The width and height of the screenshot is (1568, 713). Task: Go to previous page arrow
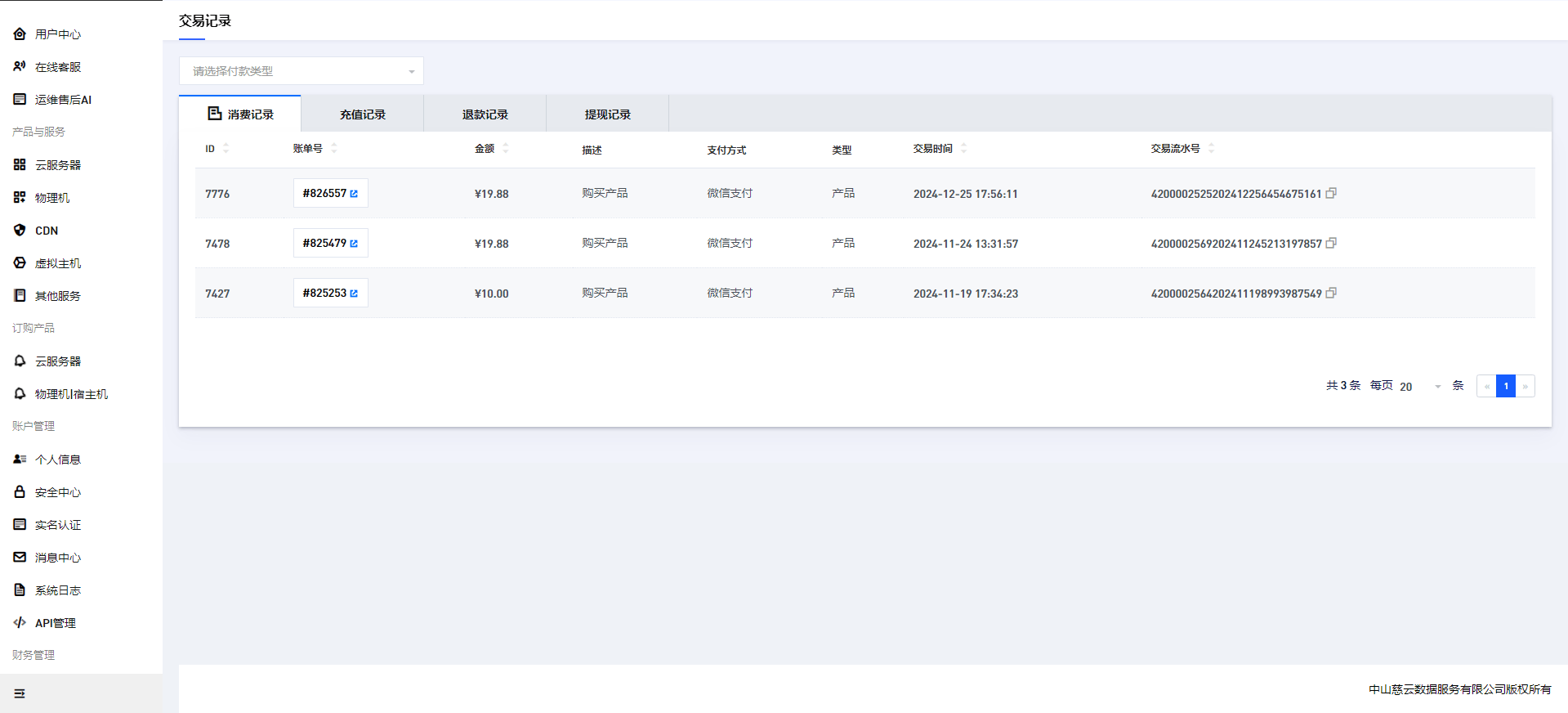pyautogui.click(x=1486, y=386)
